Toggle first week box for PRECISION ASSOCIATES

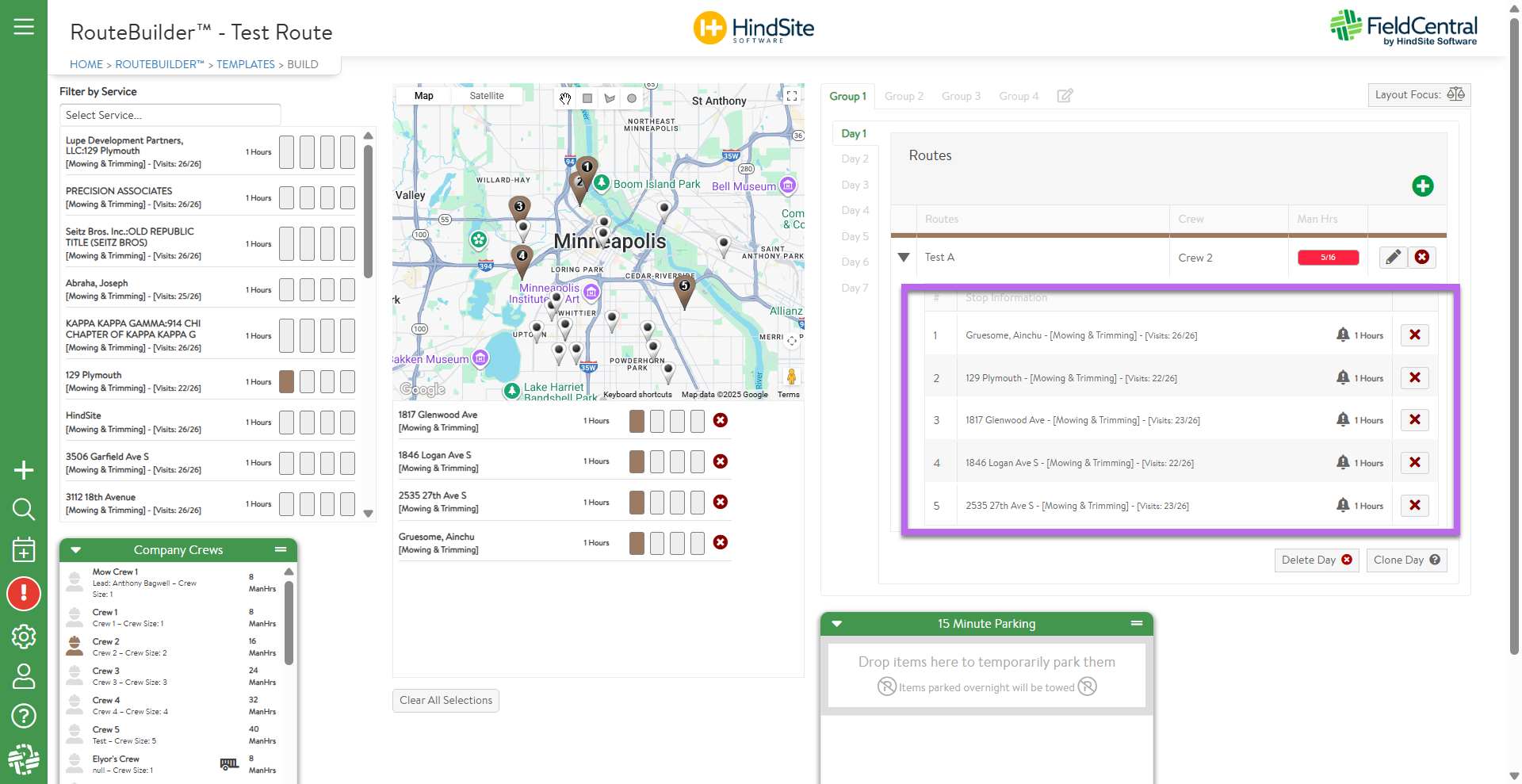pyautogui.click(x=286, y=198)
